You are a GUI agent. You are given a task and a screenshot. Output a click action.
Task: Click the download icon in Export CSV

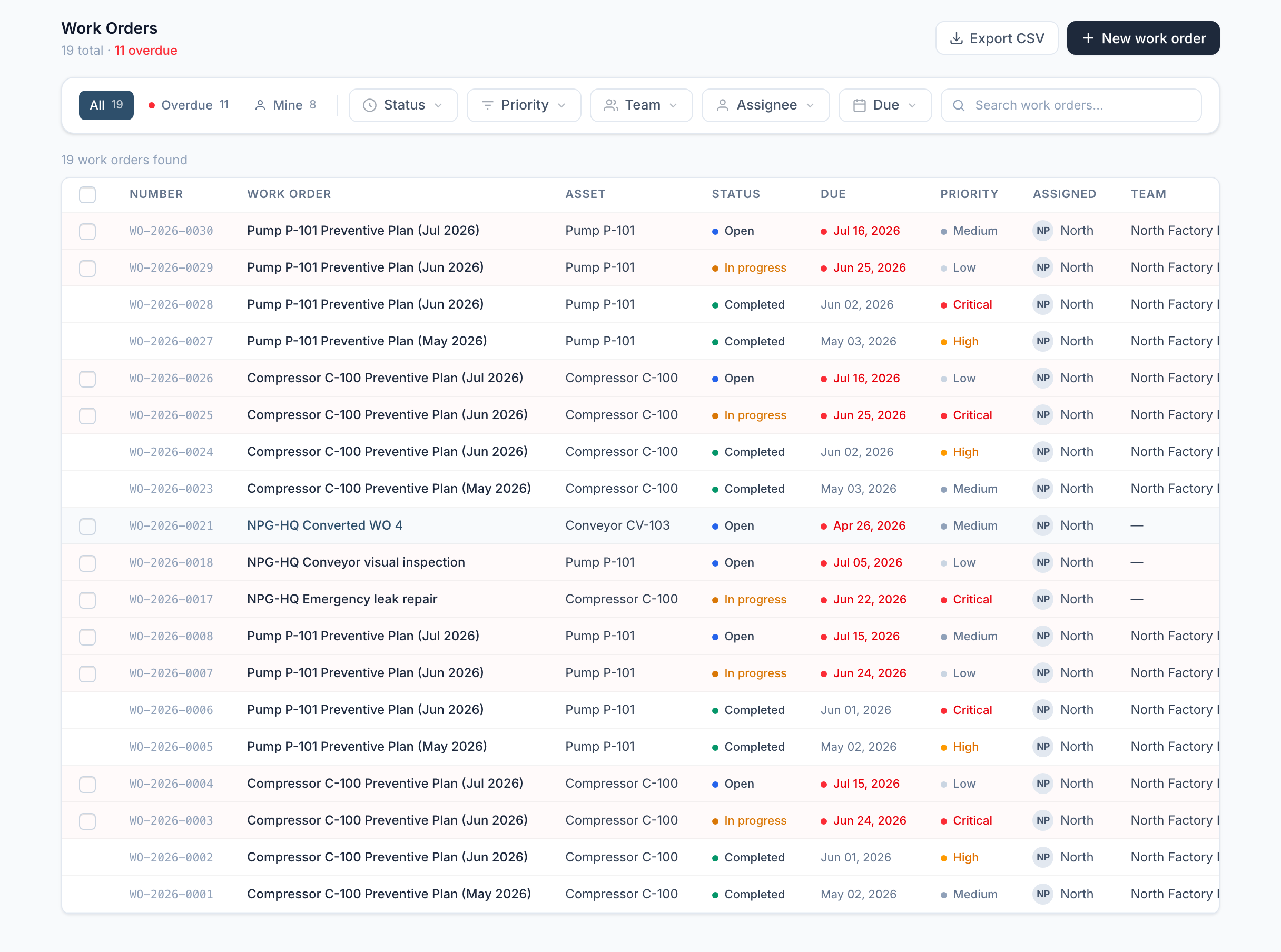[956, 38]
